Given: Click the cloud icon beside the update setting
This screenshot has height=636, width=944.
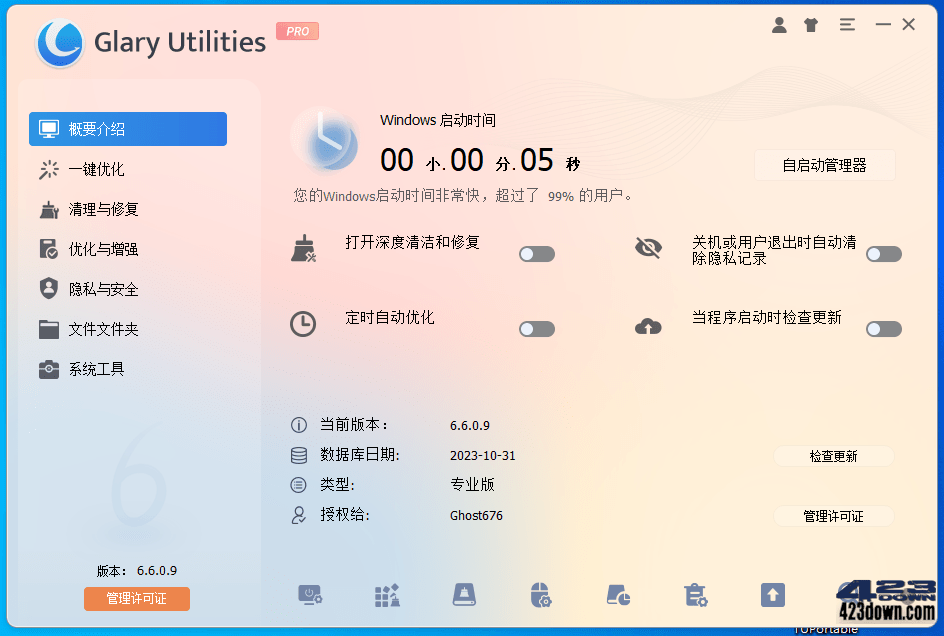Looking at the screenshot, I should click(x=649, y=327).
